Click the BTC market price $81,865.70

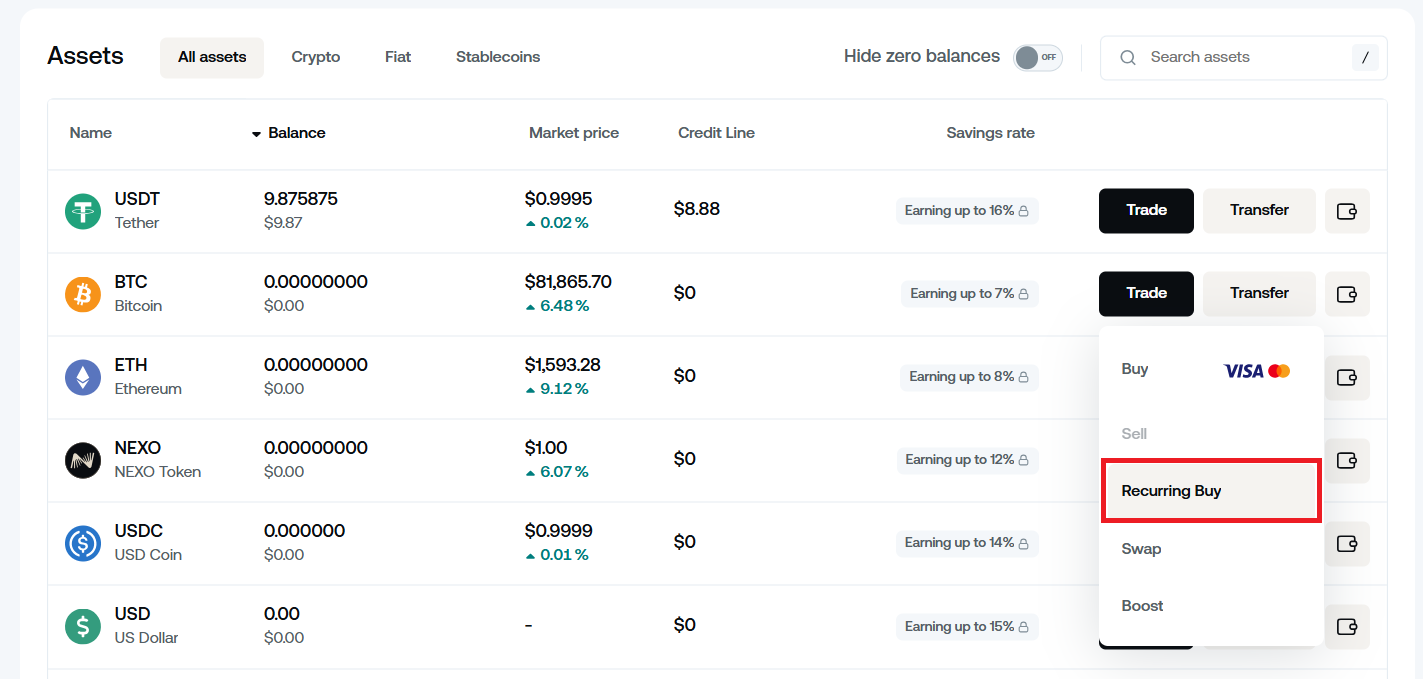568,282
